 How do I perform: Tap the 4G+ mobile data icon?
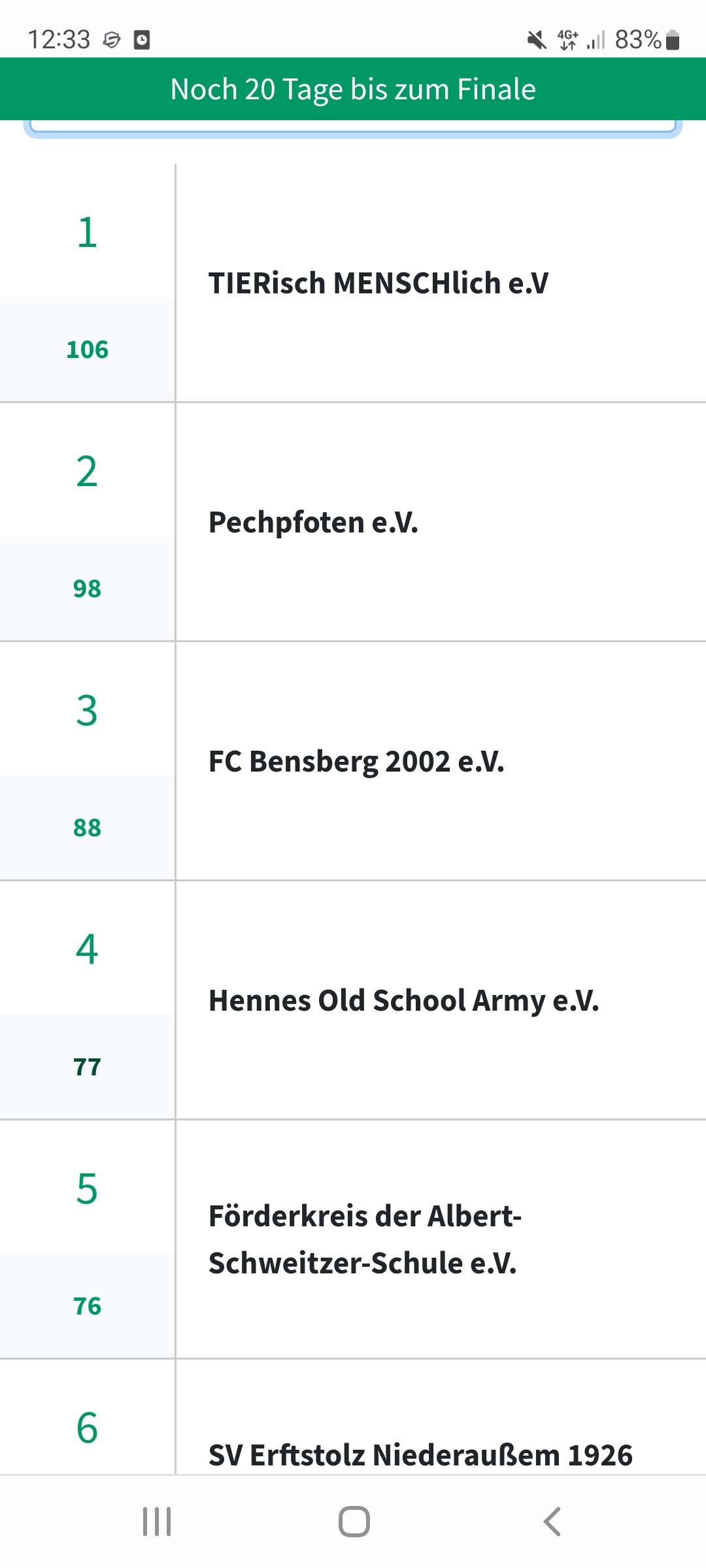(568, 40)
